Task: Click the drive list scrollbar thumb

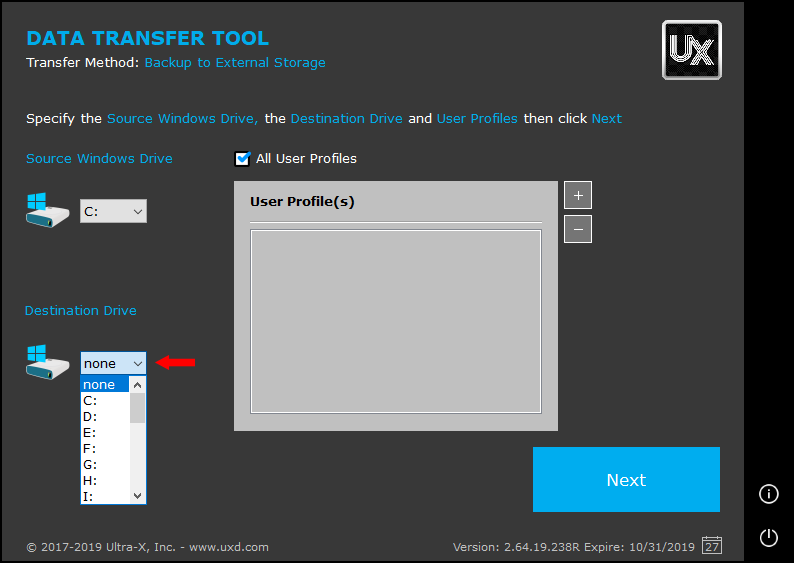Action: pyautogui.click(x=137, y=408)
